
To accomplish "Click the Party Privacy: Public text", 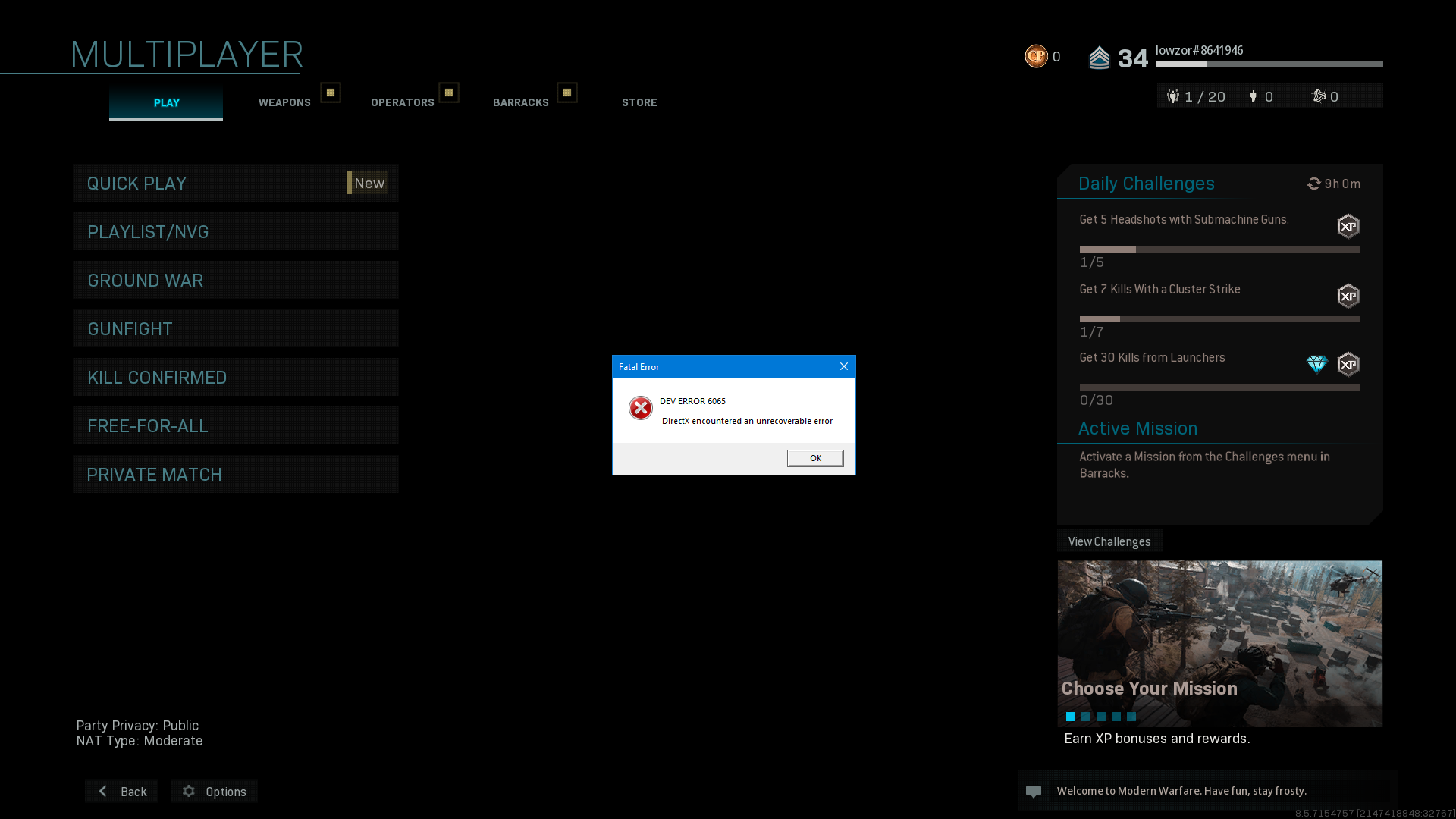I will point(137,726).
